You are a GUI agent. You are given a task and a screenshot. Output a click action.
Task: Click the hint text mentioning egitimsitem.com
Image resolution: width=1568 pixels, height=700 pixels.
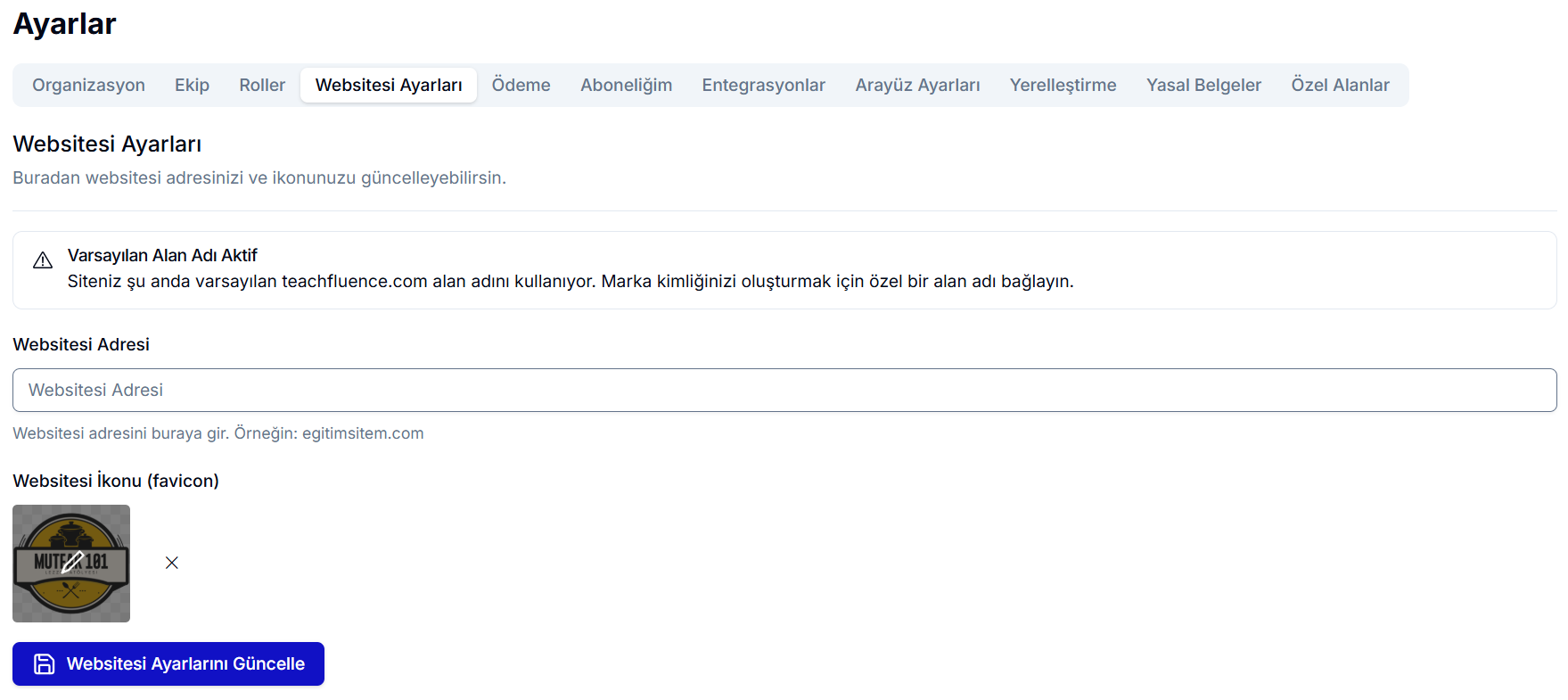[x=218, y=433]
